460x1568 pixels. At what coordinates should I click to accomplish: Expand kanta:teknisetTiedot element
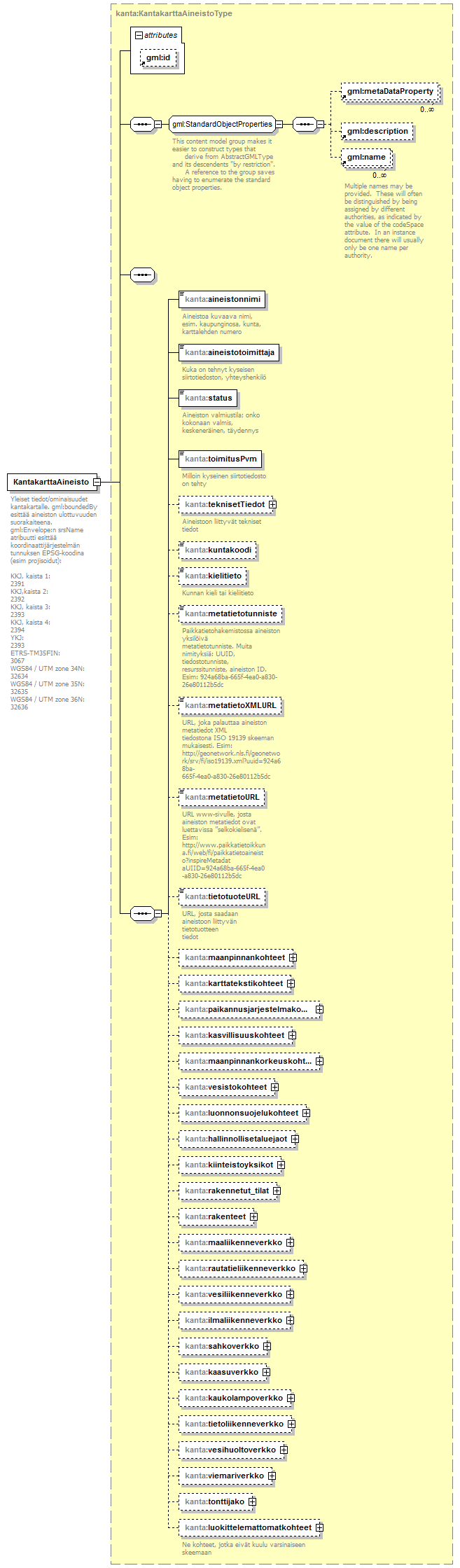[x=272, y=504]
